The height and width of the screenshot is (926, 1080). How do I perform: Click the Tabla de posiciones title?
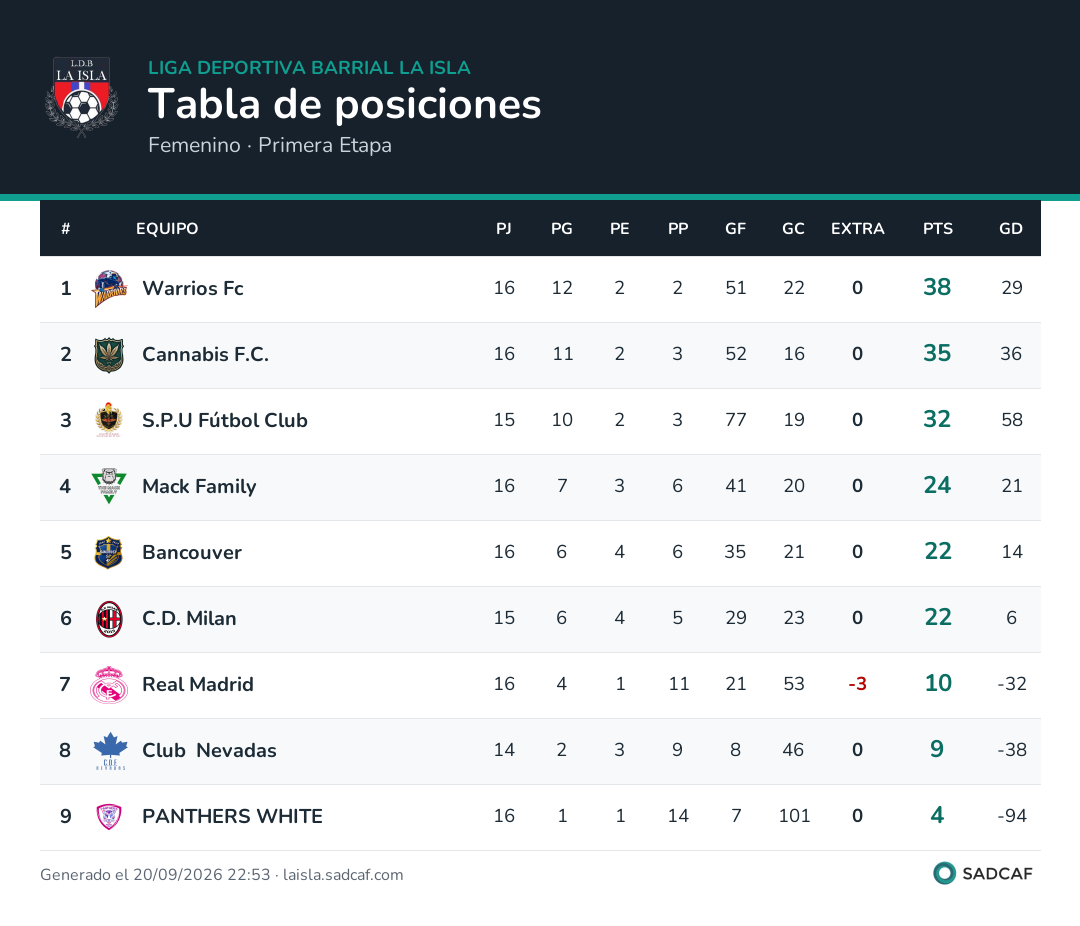[x=344, y=104]
